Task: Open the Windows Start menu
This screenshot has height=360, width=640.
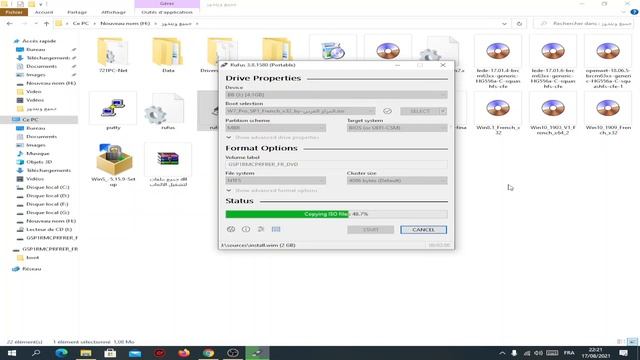Action: click(12, 353)
